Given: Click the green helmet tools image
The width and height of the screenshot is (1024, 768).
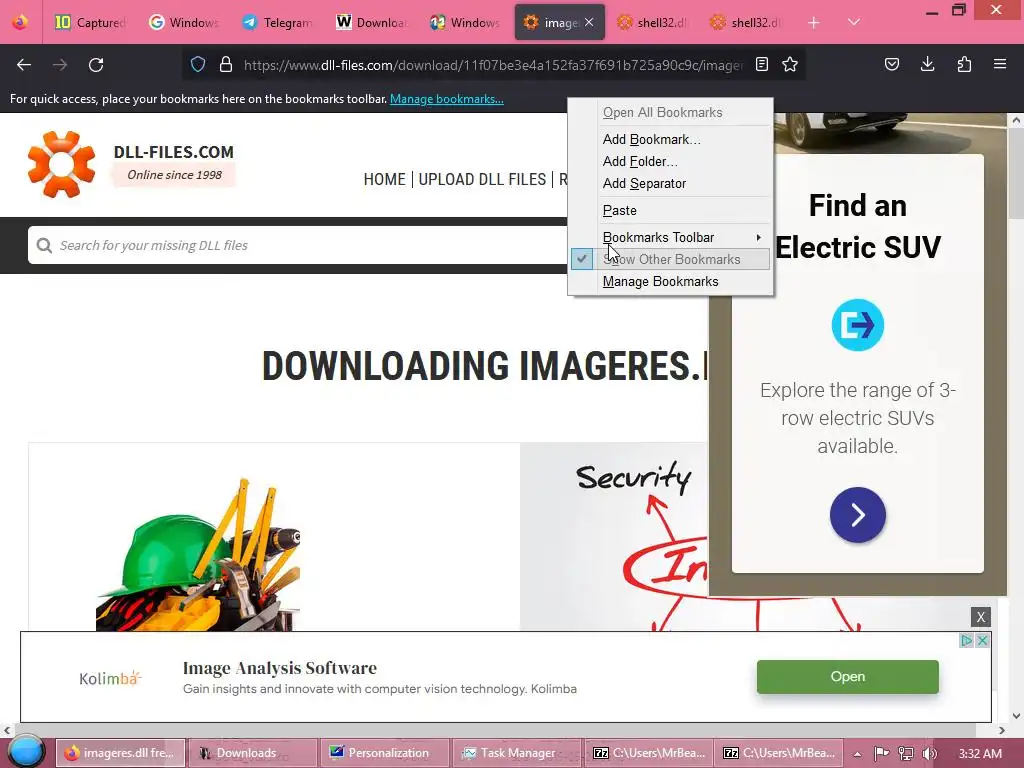Looking at the screenshot, I should click(x=199, y=554).
